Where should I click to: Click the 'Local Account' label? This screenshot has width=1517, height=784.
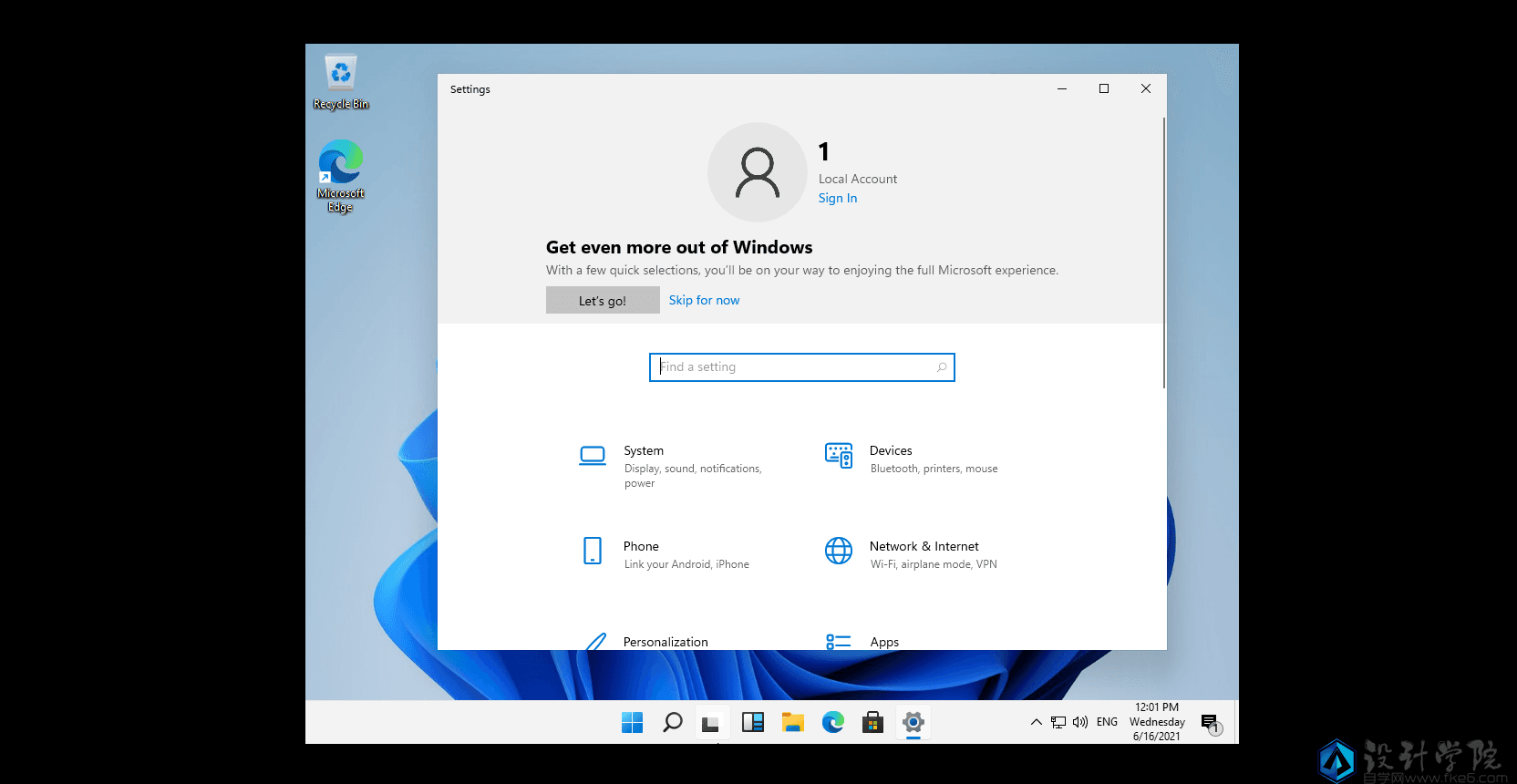[858, 179]
